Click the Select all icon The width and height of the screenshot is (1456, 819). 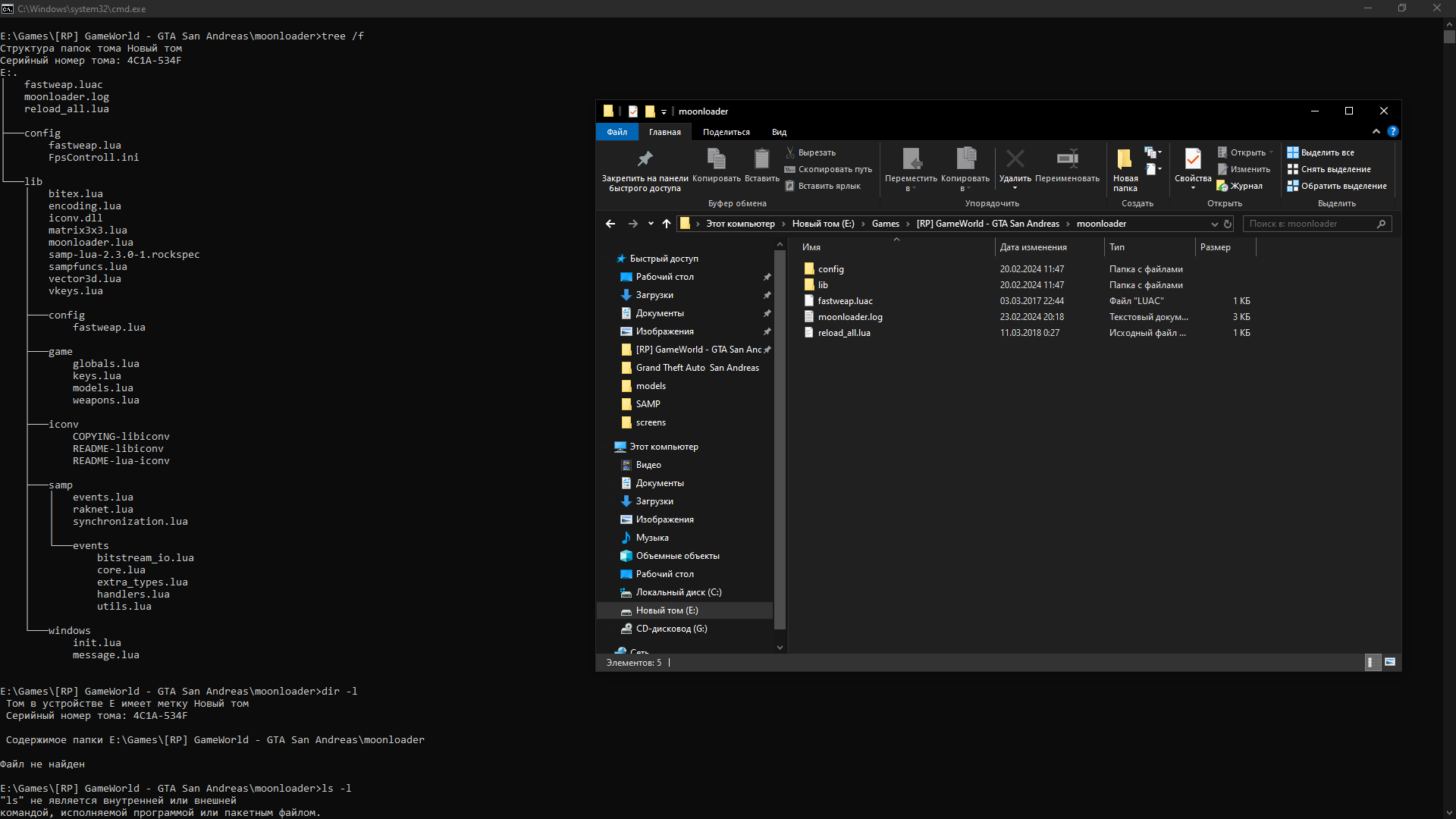pos(1293,152)
